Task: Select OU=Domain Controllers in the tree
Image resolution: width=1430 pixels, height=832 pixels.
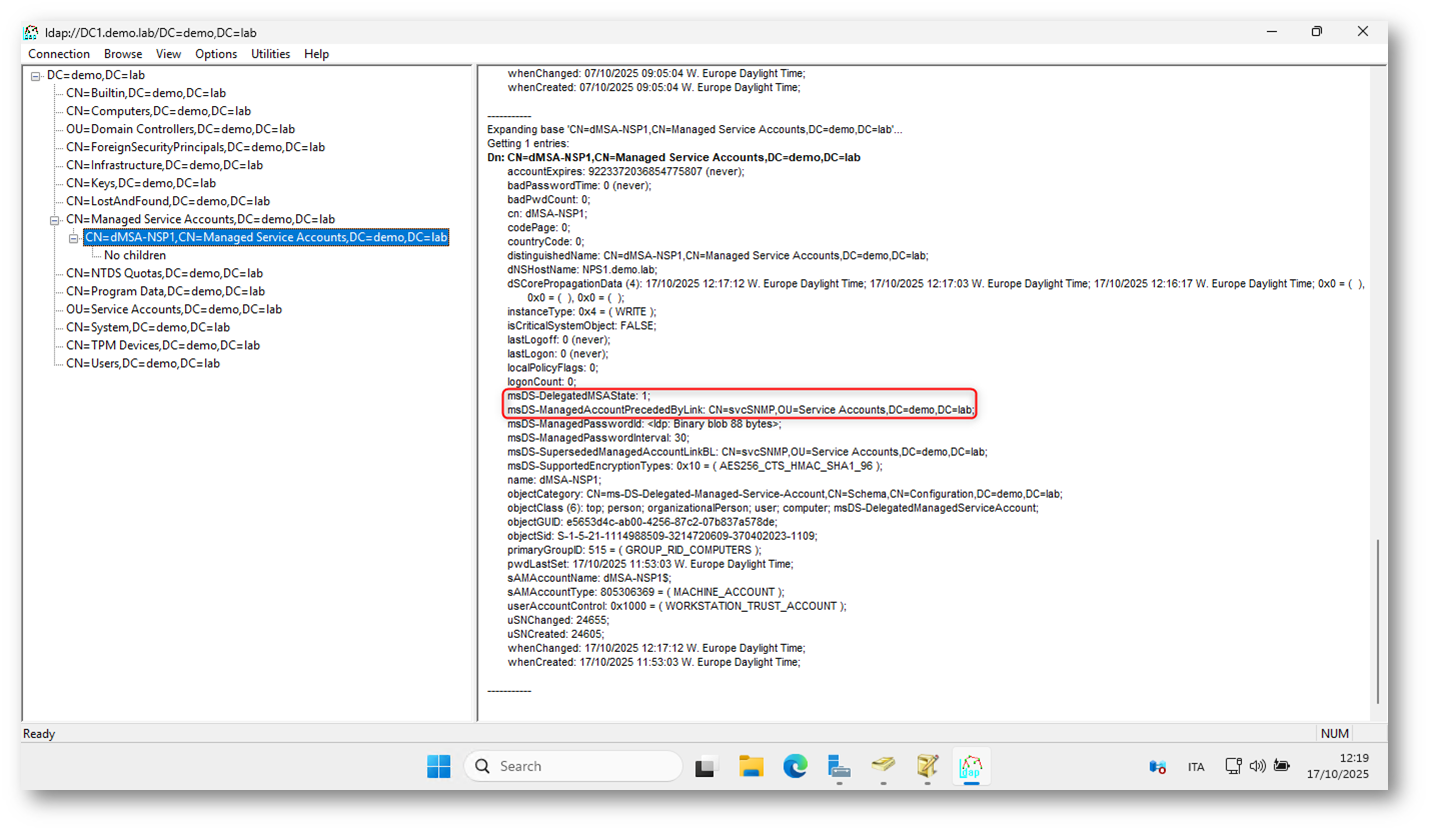Action: click(x=180, y=130)
